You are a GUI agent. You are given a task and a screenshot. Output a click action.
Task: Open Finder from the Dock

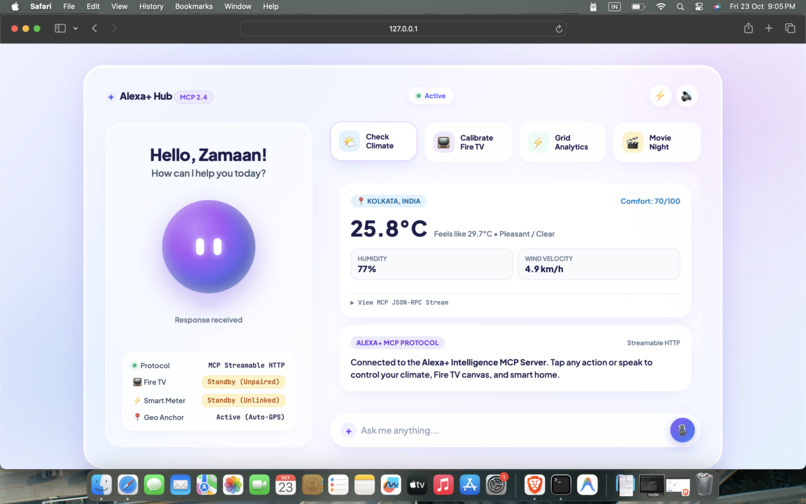click(102, 484)
